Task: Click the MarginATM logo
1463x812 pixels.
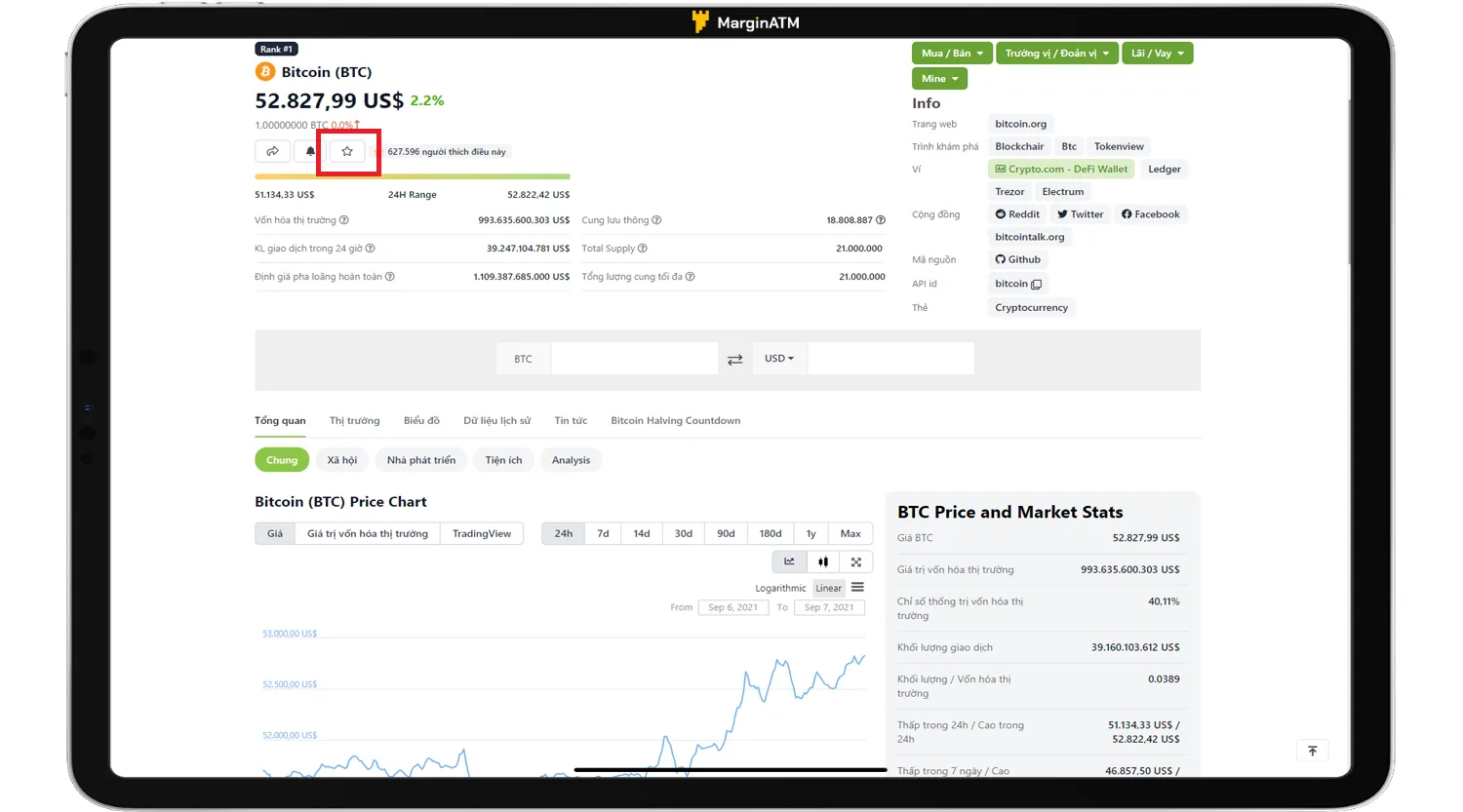Action: pyautogui.click(x=745, y=21)
